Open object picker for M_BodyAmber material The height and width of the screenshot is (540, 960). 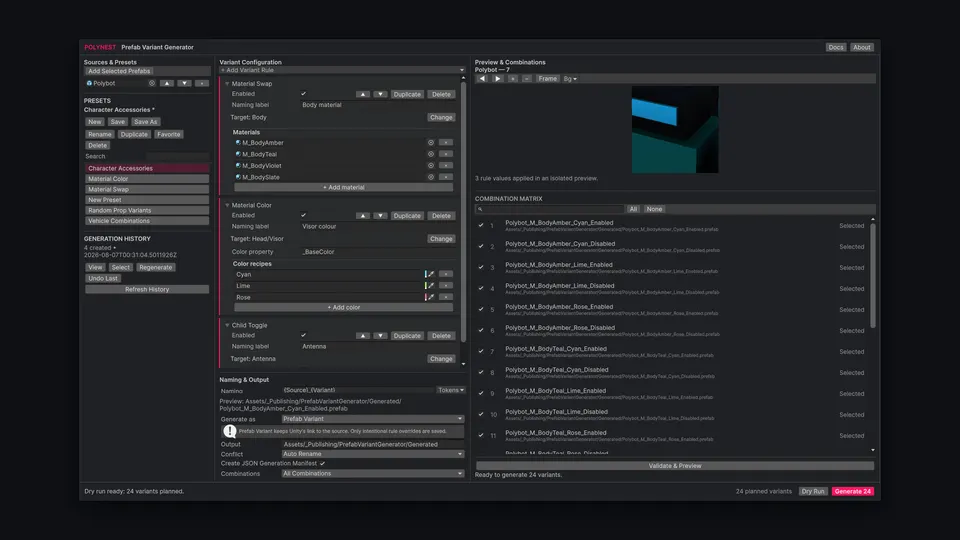431,143
